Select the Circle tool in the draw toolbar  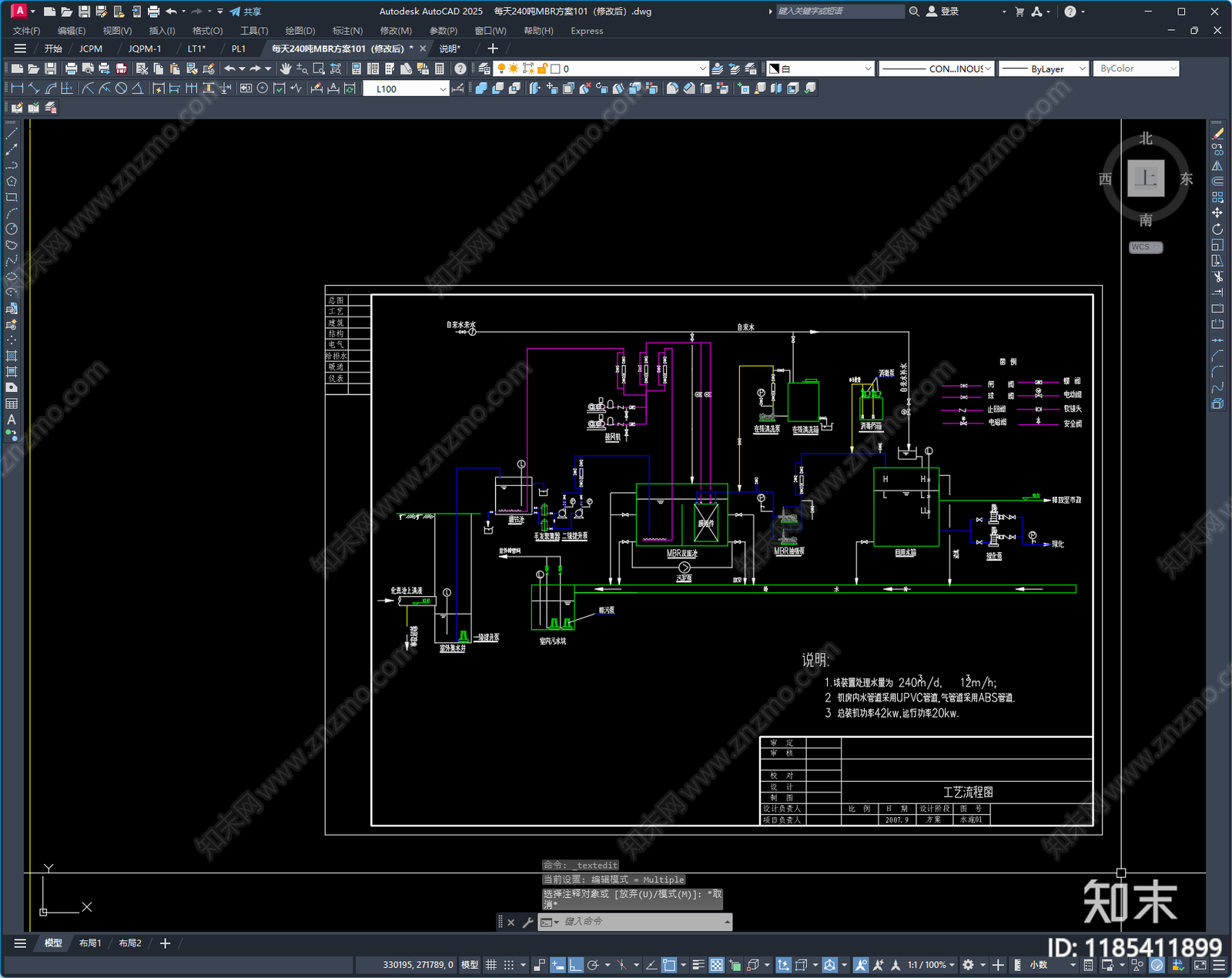click(12, 229)
